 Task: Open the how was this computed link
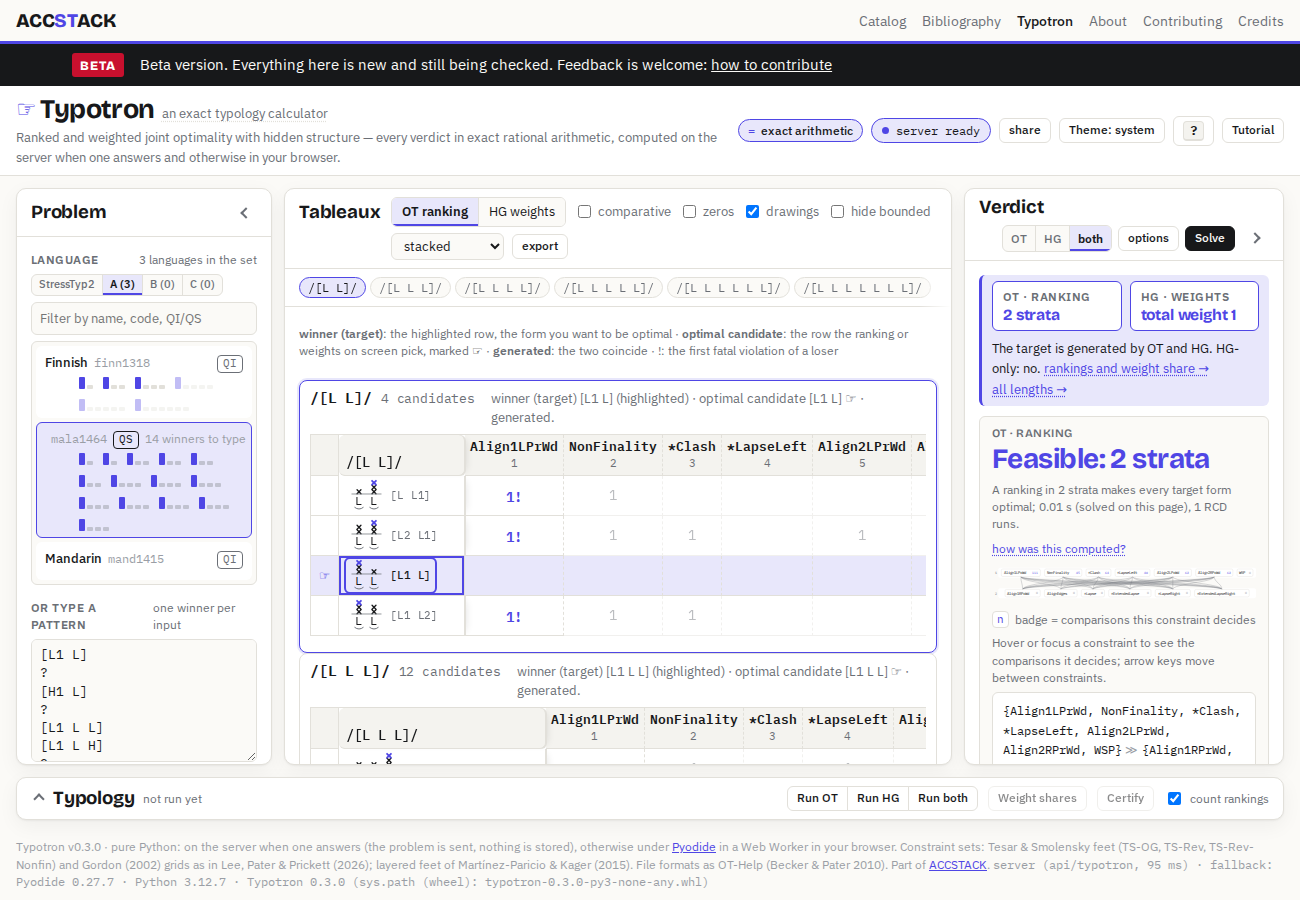click(1059, 549)
